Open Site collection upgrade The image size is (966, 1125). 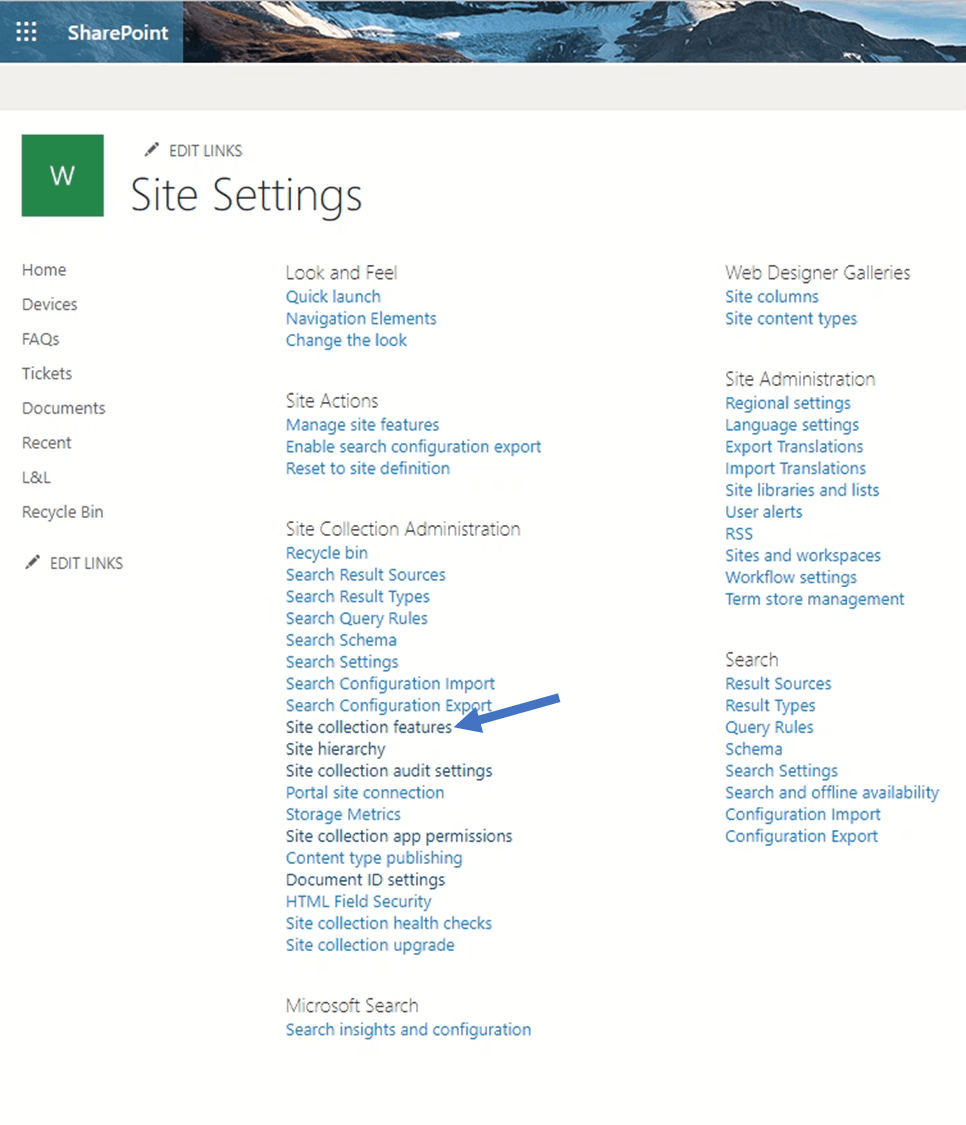tap(370, 945)
